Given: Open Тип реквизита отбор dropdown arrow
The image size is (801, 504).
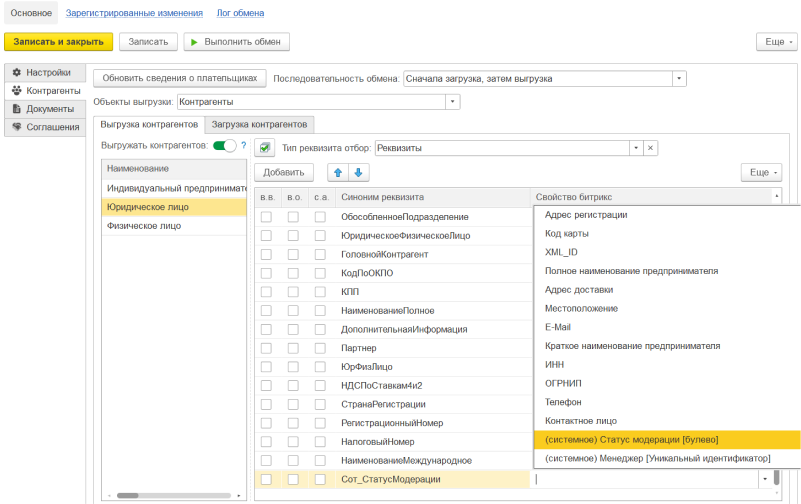Looking at the screenshot, I should point(636,148).
